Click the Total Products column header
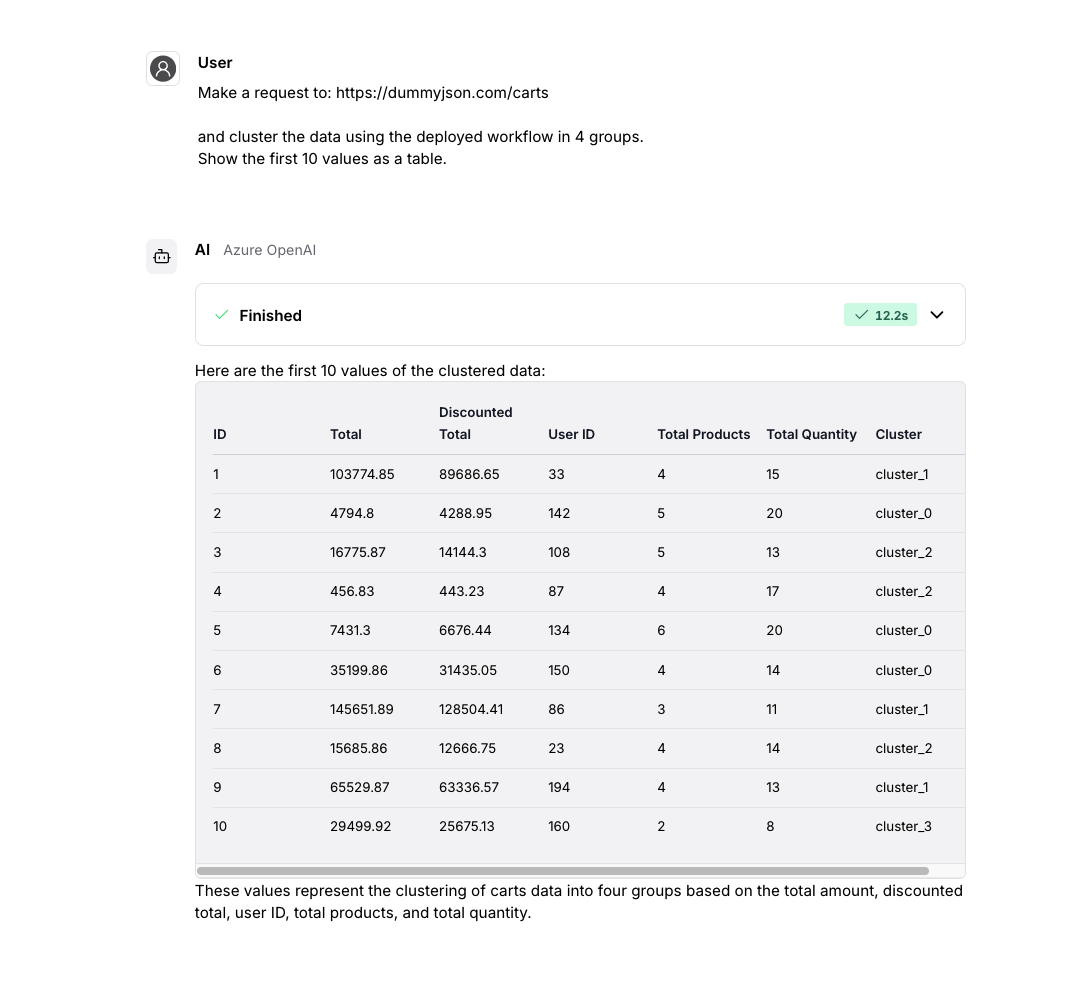This screenshot has height=982, width=1091. pos(703,434)
